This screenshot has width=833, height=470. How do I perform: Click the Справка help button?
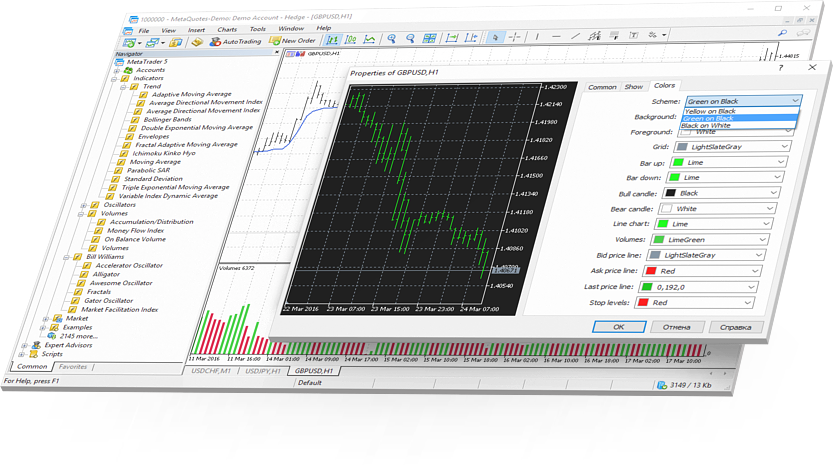click(x=735, y=327)
